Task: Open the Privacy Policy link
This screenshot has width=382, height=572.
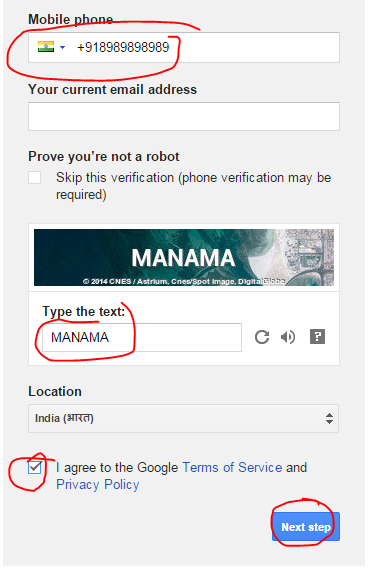Action: [x=97, y=484]
